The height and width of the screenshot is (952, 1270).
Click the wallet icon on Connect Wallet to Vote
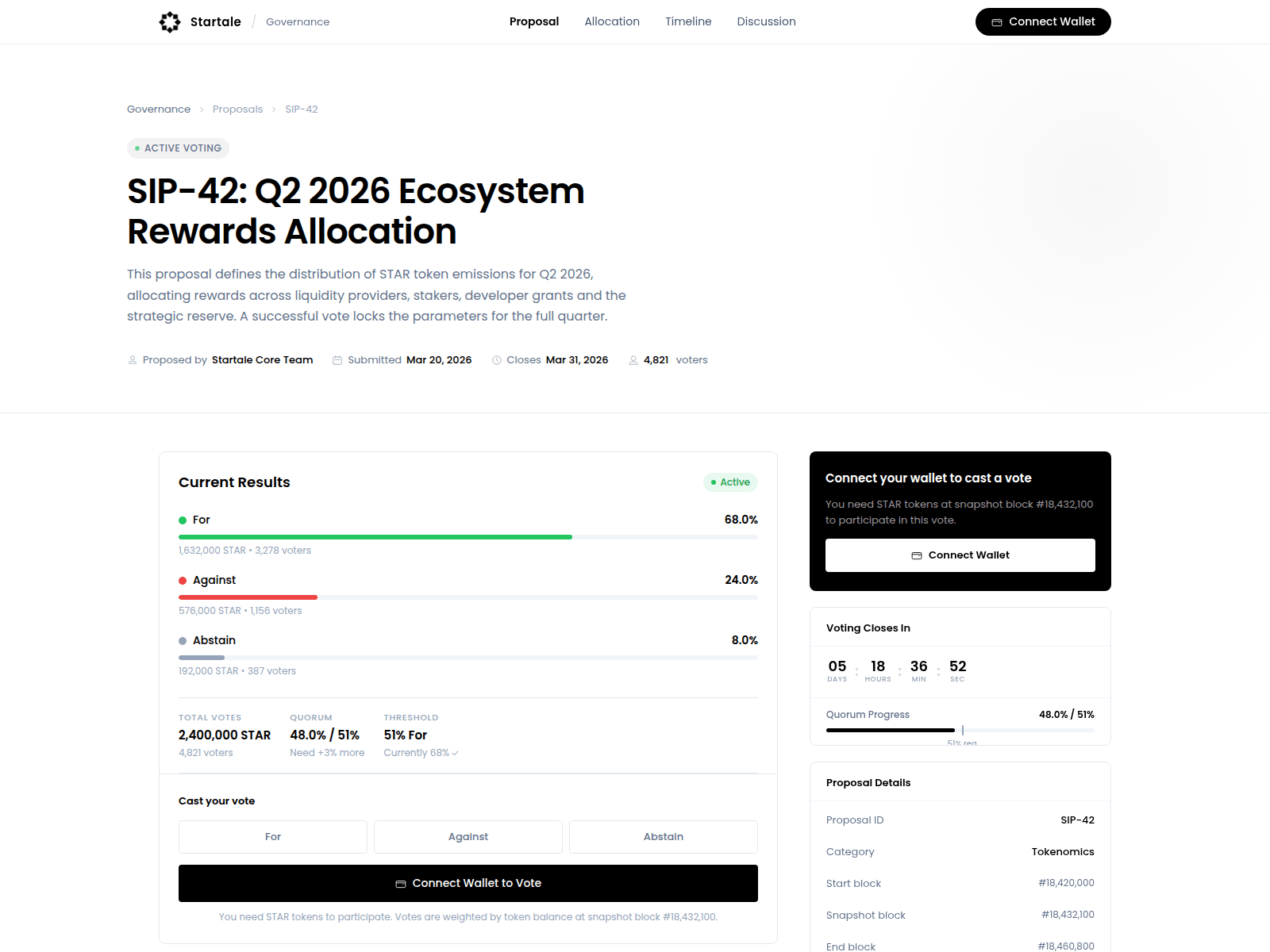pyautogui.click(x=402, y=882)
